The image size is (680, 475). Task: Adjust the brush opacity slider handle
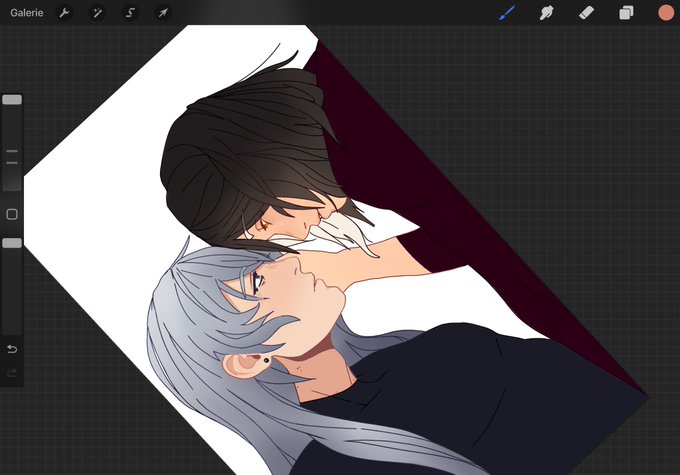click(x=12, y=243)
